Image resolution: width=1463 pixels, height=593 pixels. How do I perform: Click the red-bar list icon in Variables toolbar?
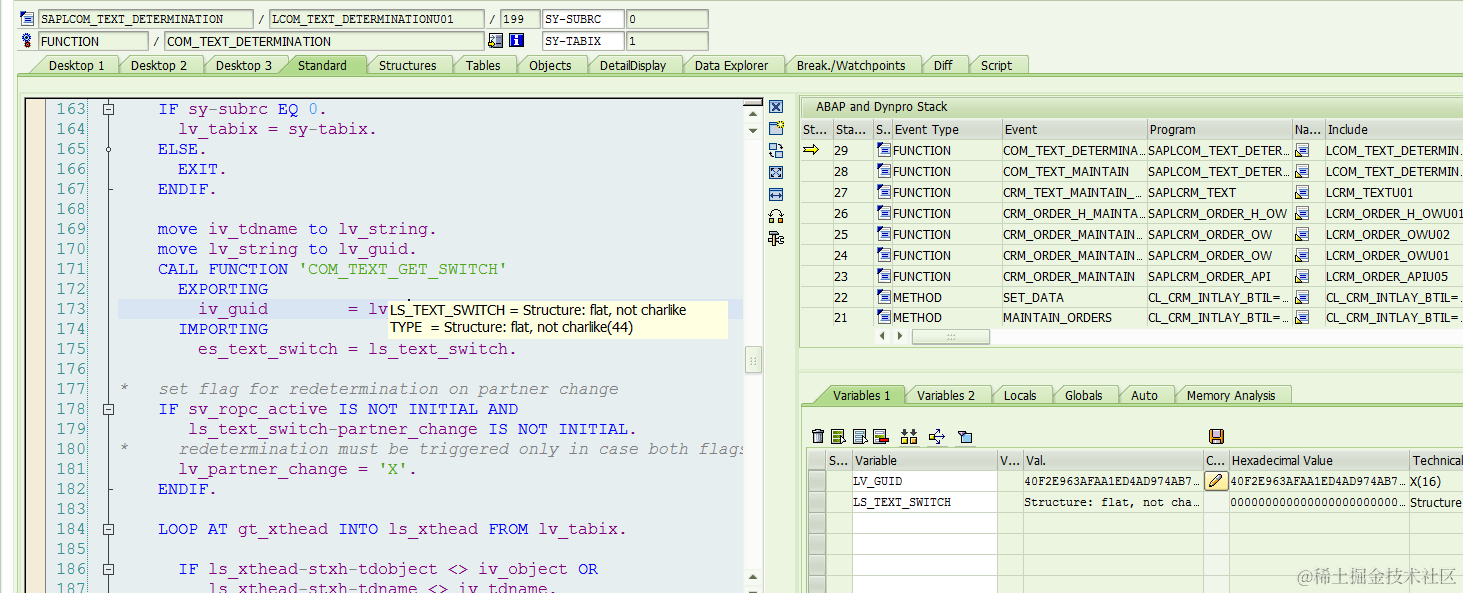[x=880, y=436]
